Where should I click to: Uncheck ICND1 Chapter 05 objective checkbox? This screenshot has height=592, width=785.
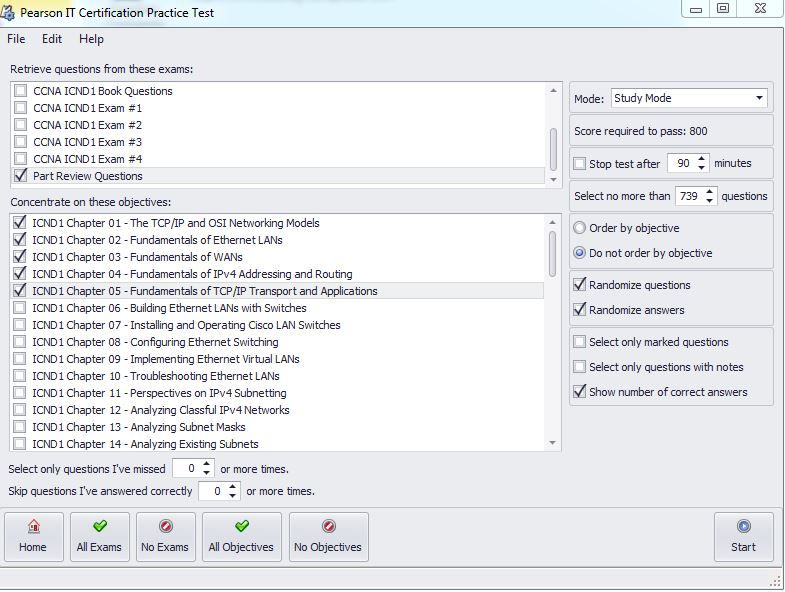point(20,291)
